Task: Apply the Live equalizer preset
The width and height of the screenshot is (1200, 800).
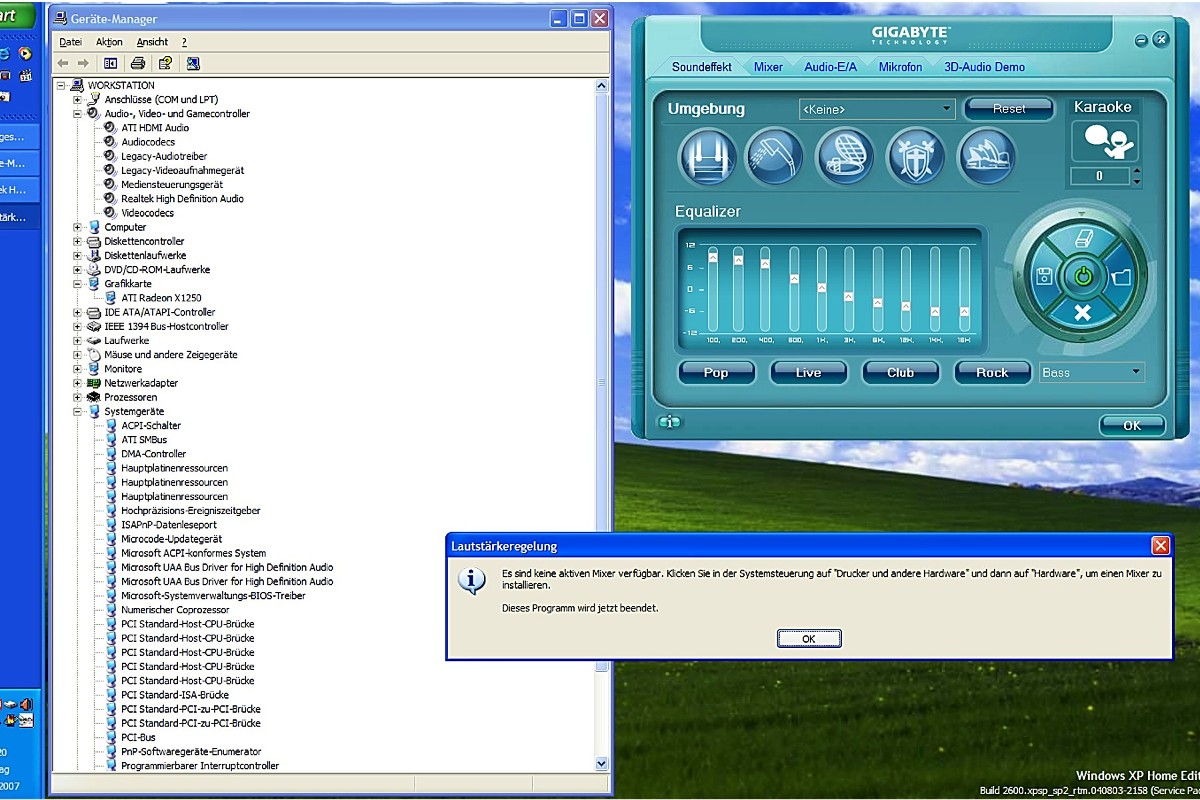Action: pyautogui.click(x=808, y=372)
